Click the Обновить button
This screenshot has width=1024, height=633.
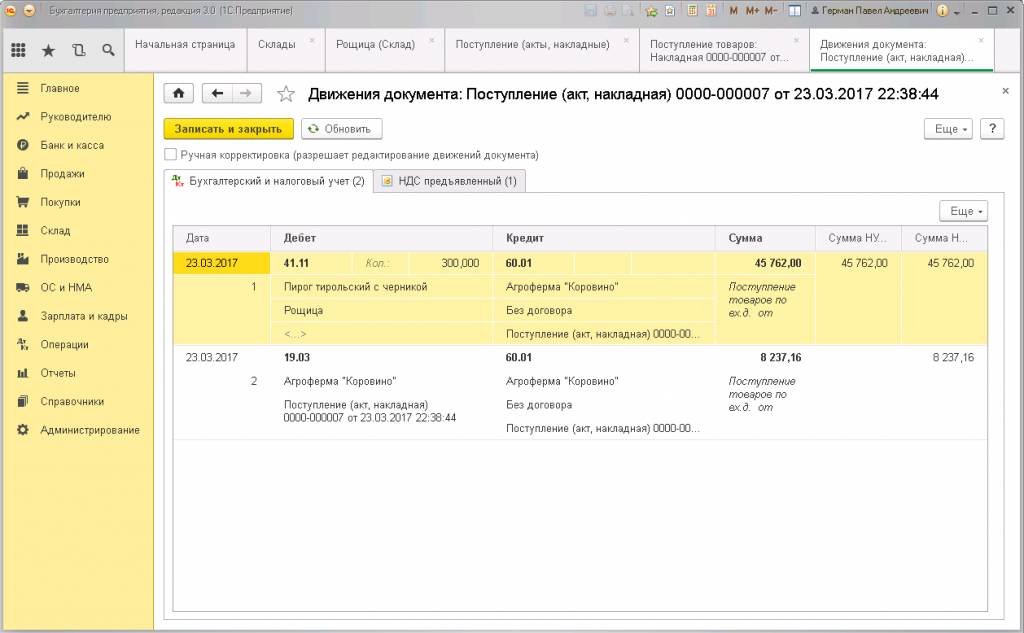tap(342, 129)
